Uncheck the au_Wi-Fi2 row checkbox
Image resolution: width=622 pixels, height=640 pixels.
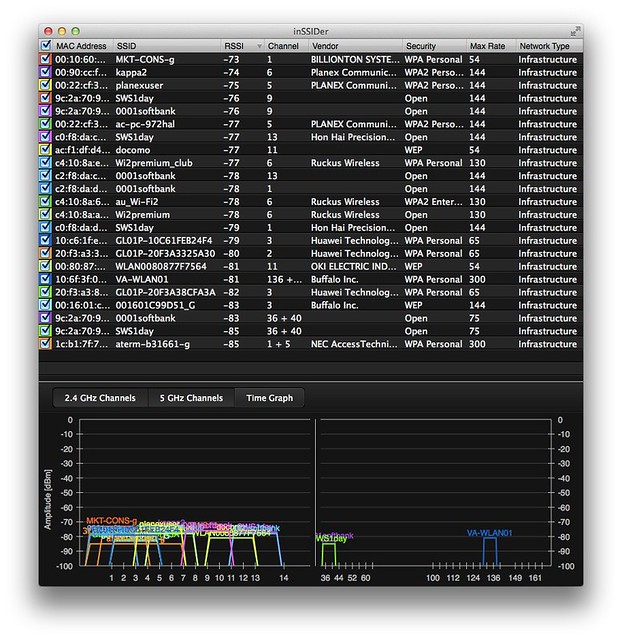click(45, 201)
